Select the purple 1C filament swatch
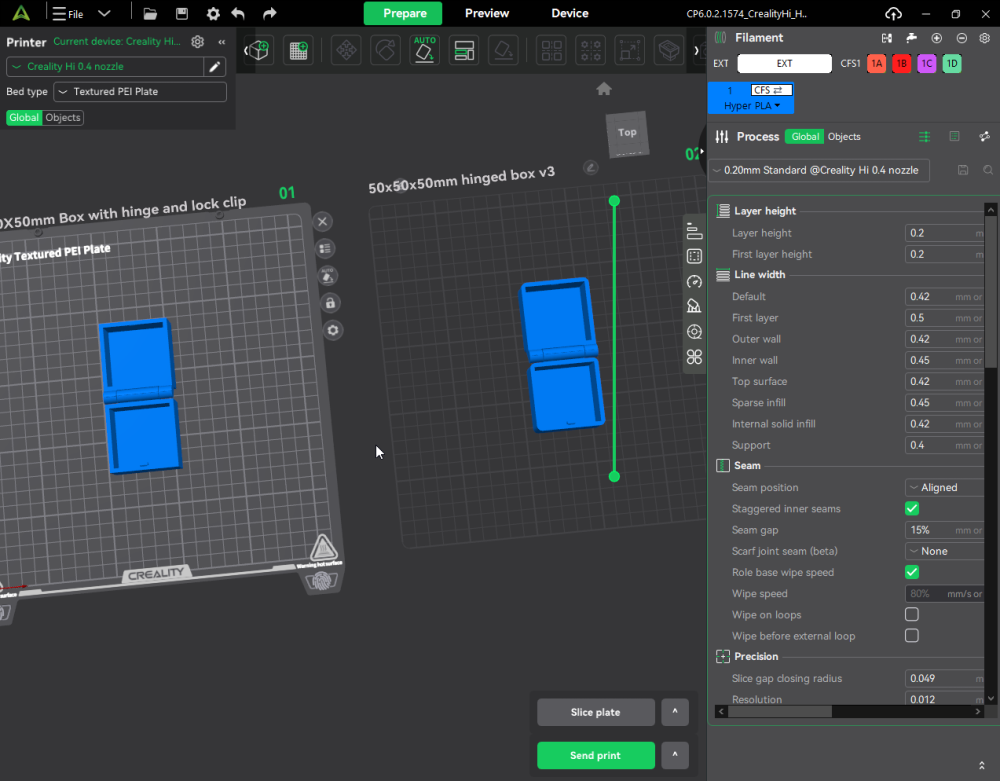This screenshot has width=1000, height=781. click(x=926, y=64)
